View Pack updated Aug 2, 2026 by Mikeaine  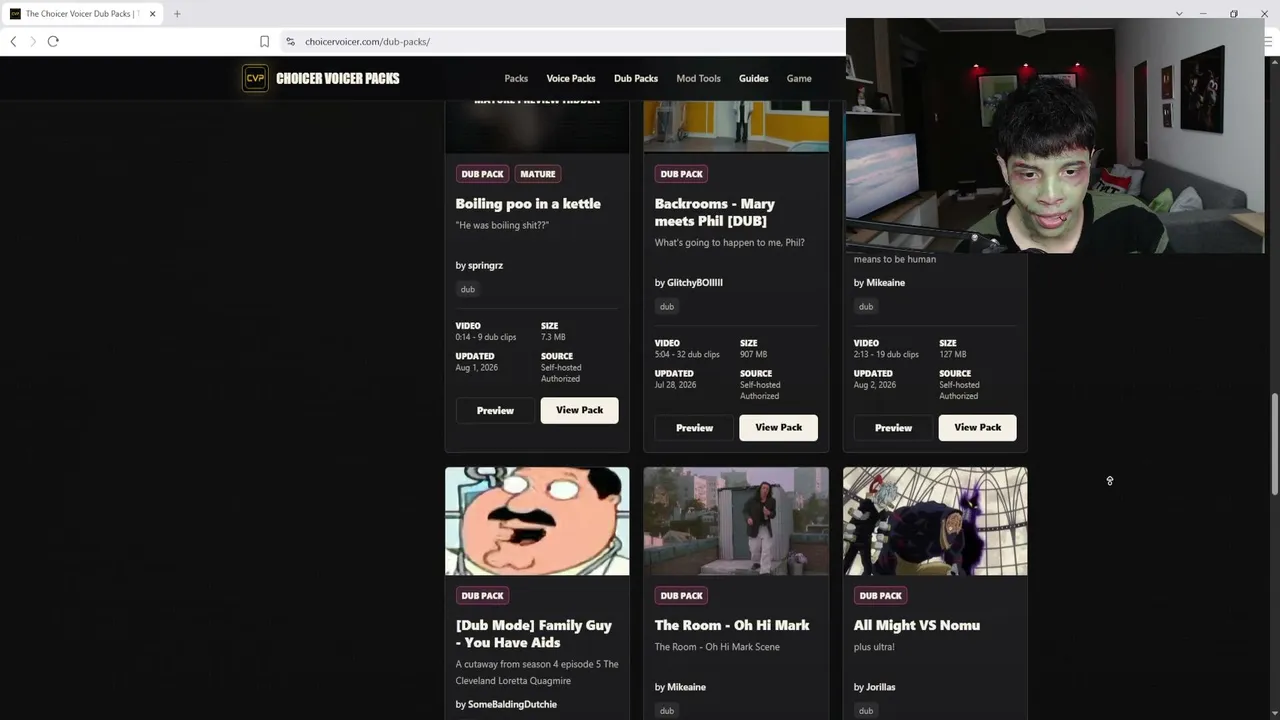tap(978, 427)
